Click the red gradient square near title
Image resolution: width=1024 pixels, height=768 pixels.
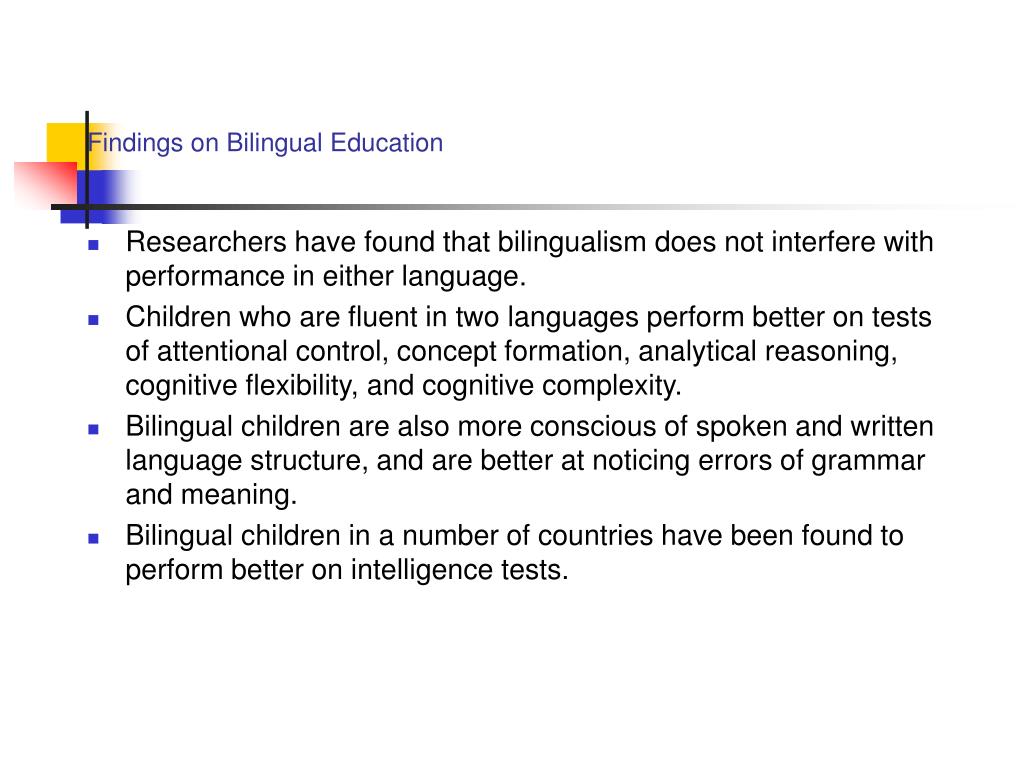click(x=46, y=184)
